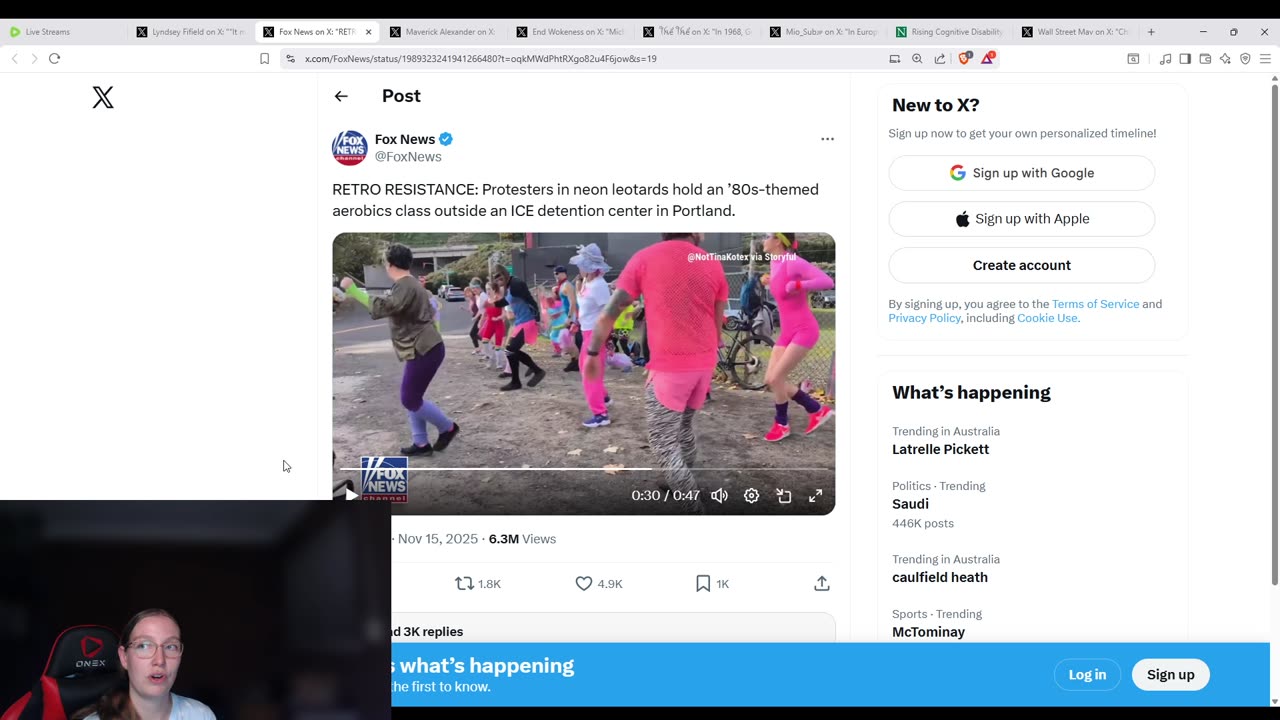Open the Brave Rewards triangle icon
Image resolution: width=1280 pixels, height=720 pixels.
(988, 58)
